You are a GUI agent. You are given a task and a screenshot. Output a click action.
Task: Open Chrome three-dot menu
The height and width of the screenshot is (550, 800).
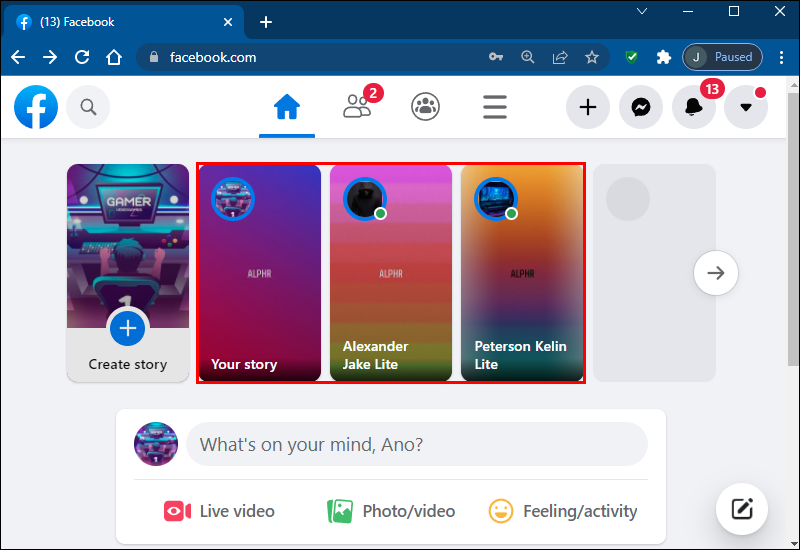[x=781, y=57]
